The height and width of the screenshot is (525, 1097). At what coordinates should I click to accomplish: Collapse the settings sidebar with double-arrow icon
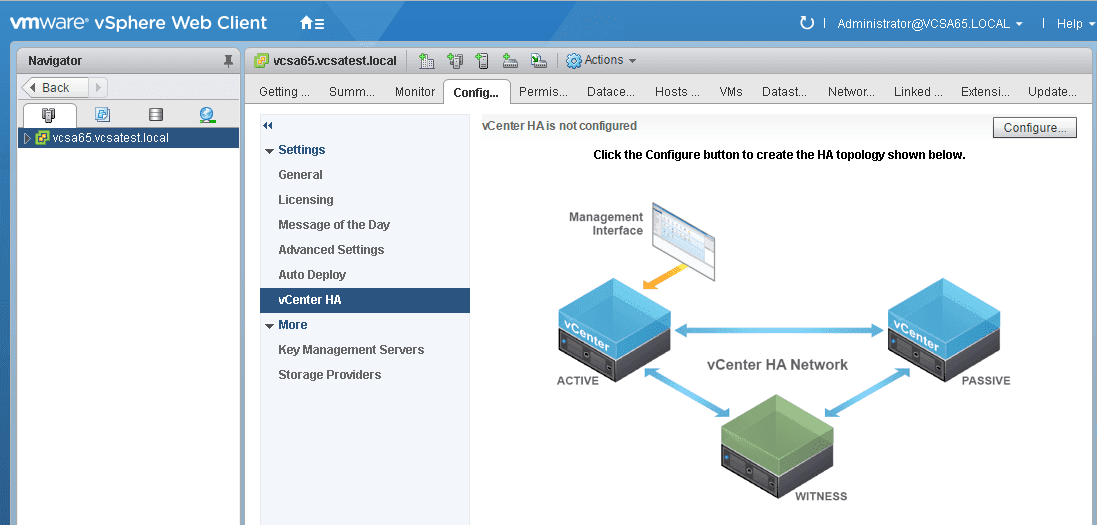[267, 125]
